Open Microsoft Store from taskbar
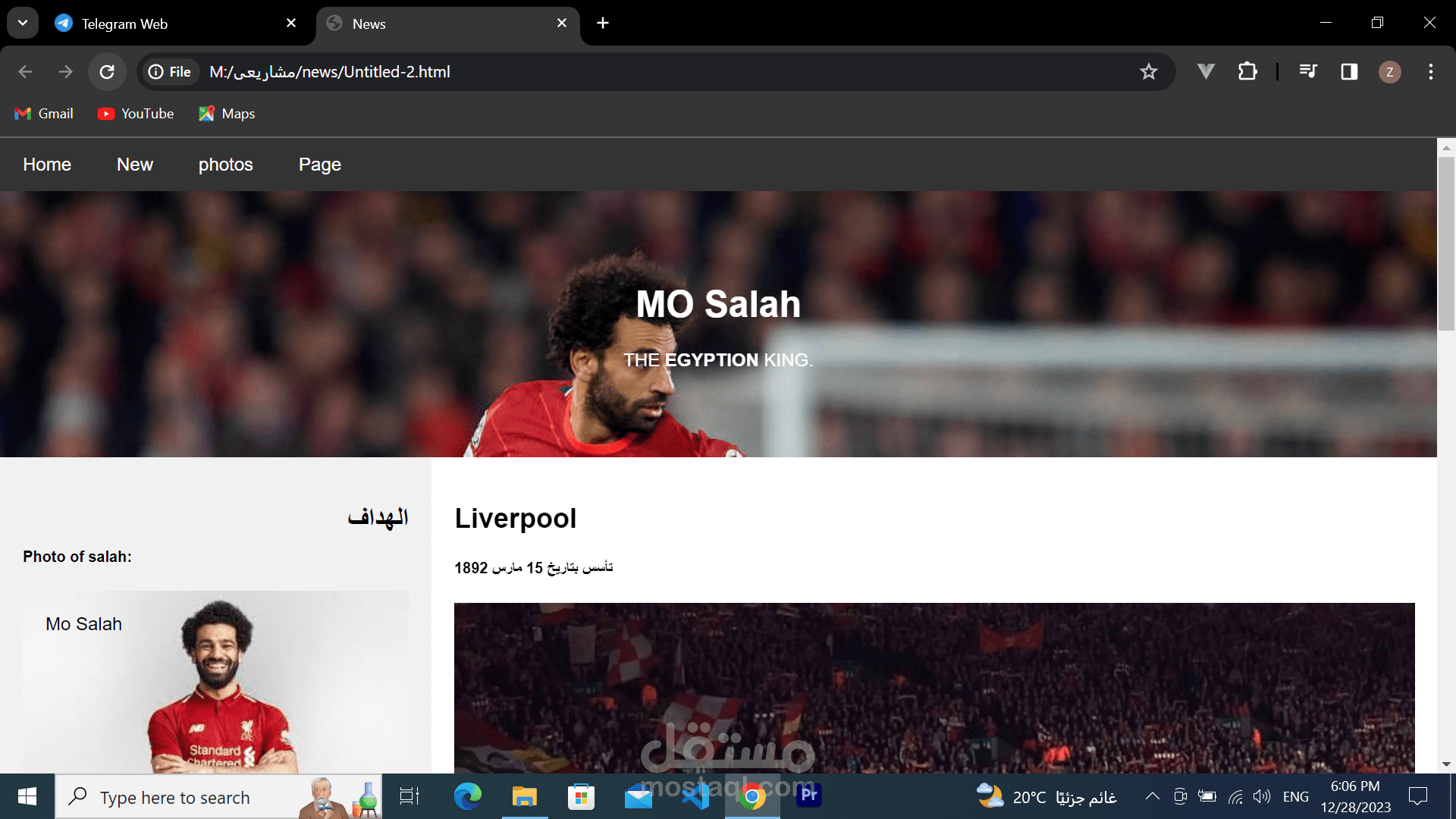The image size is (1456, 819). click(581, 796)
